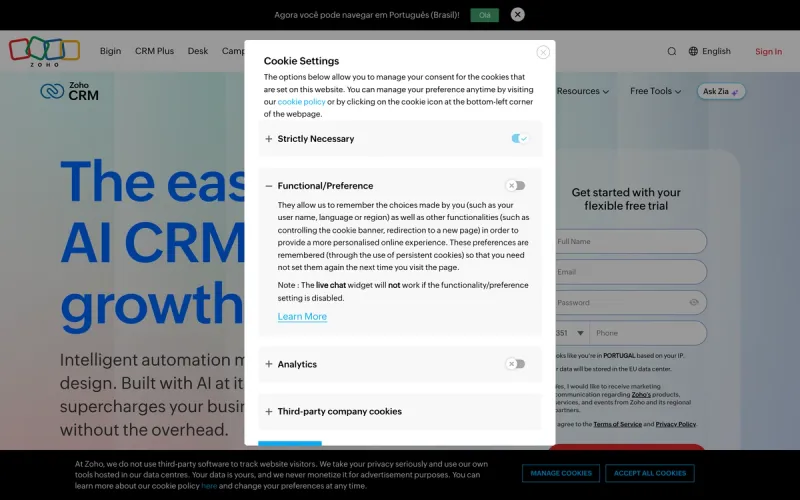
Task: Open CRM Plus menu item
Action: pyautogui.click(x=154, y=51)
